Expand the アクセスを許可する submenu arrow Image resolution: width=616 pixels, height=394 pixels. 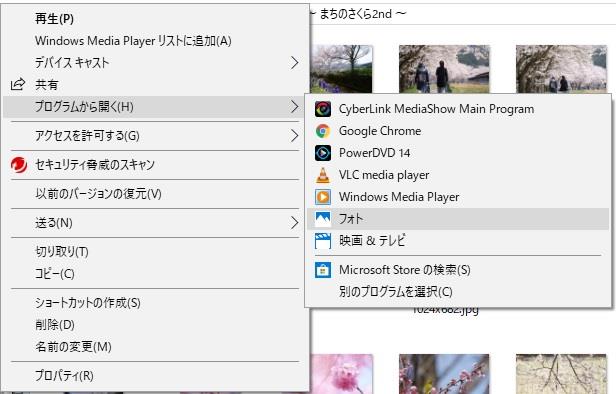(x=294, y=136)
